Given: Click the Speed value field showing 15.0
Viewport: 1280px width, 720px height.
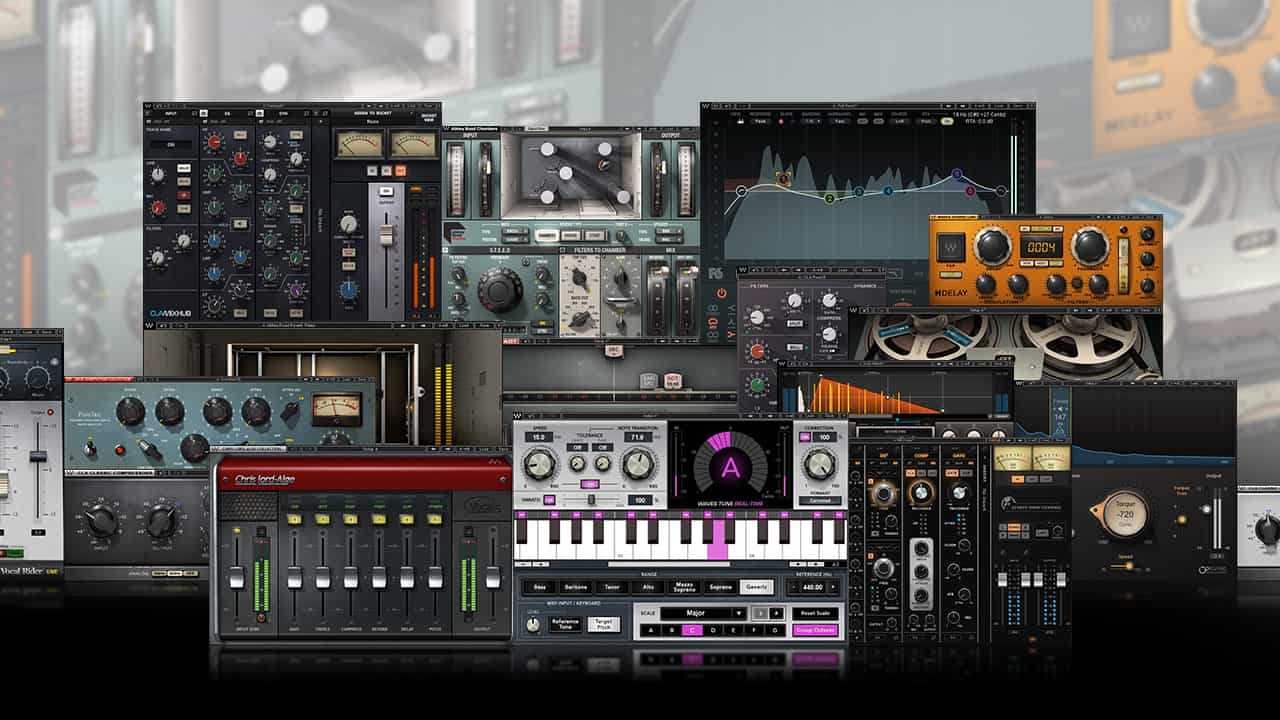Looking at the screenshot, I should point(539,437).
